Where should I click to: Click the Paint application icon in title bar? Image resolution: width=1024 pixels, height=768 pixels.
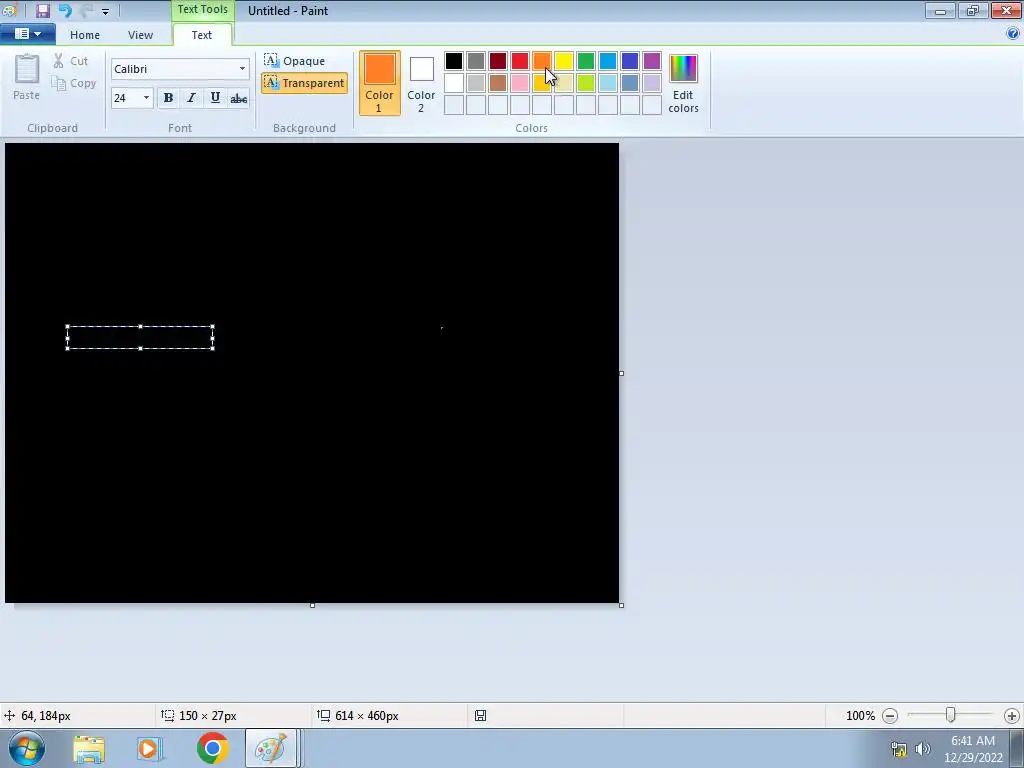click(x=8, y=10)
